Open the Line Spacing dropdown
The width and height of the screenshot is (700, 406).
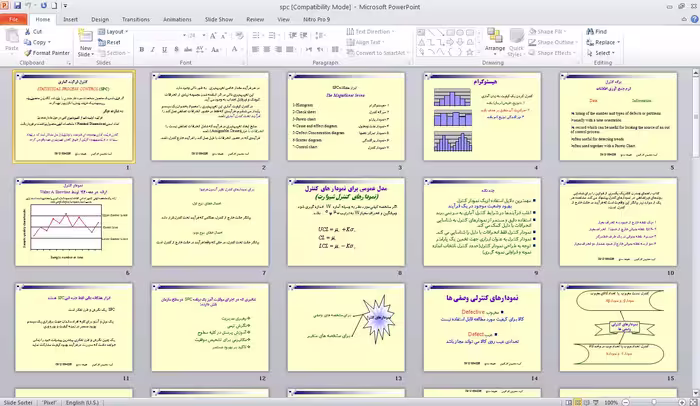pyautogui.click(x=320, y=35)
